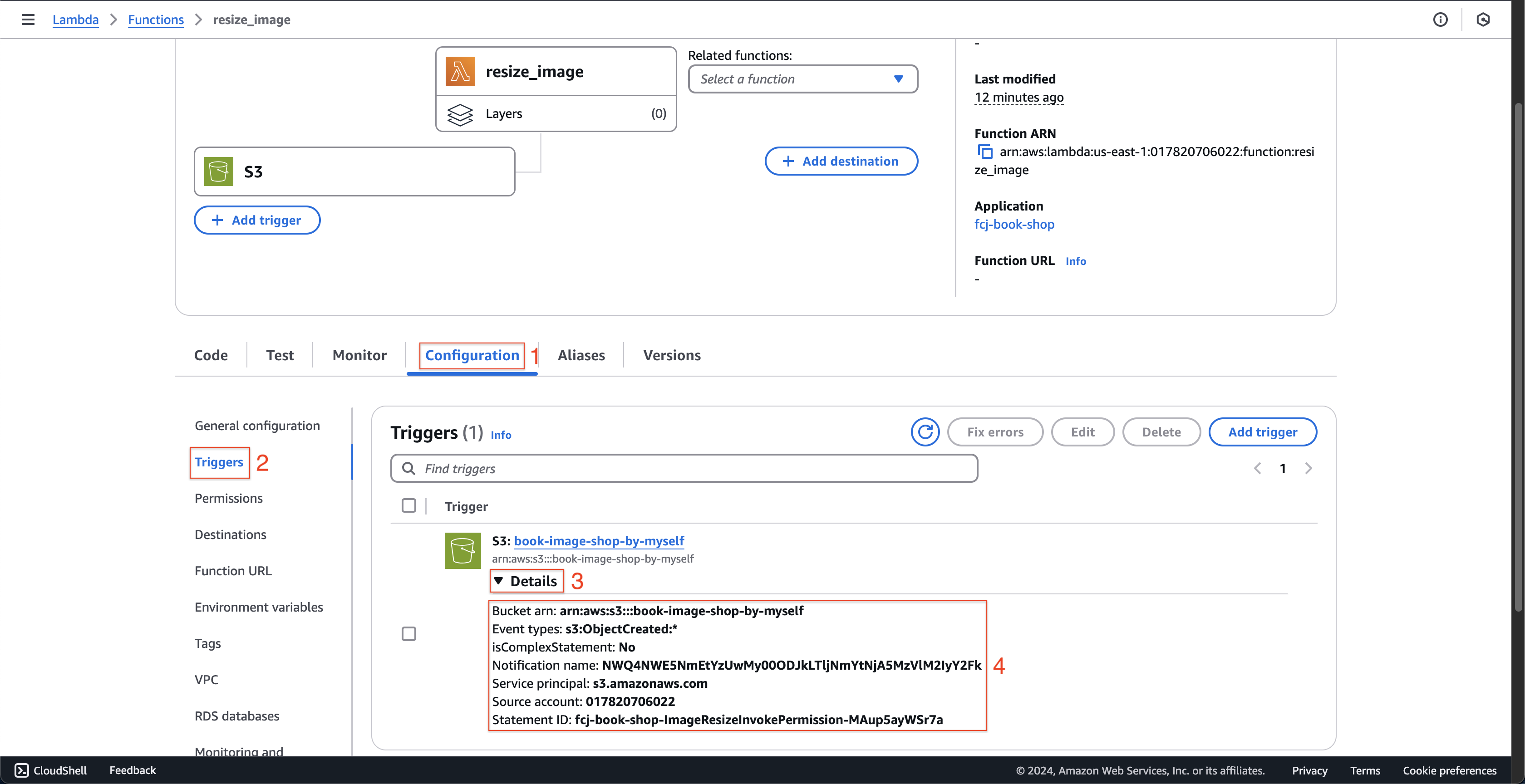
Task: Click the copy ARN icon next to function ARN
Action: pyautogui.click(x=984, y=151)
